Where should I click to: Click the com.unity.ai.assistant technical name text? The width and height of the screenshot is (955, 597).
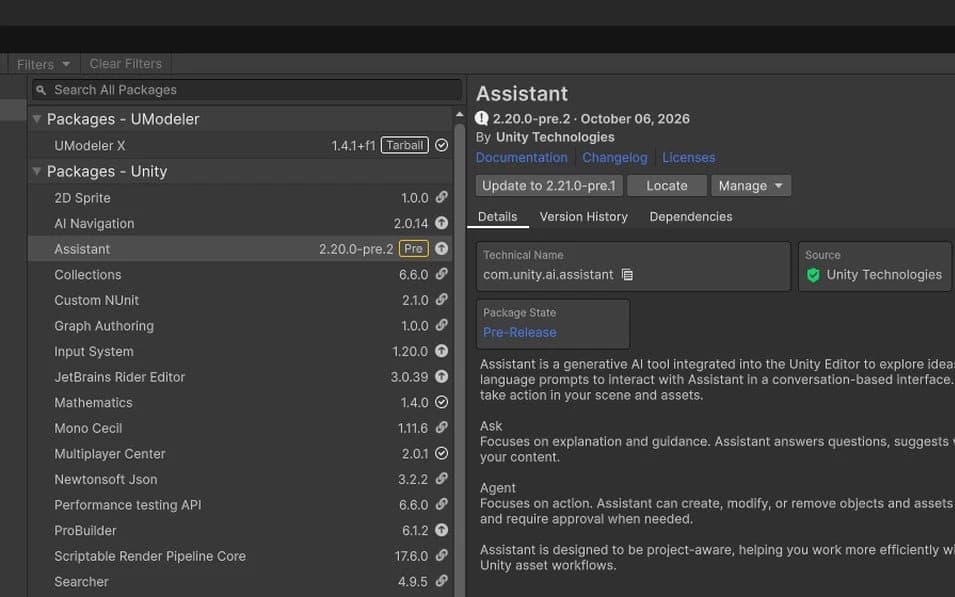click(x=548, y=275)
